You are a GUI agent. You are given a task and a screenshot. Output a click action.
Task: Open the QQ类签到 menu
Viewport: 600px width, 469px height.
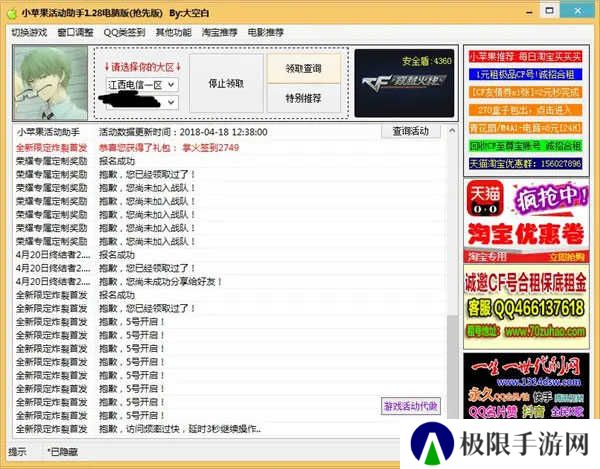click(x=124, y=33)
